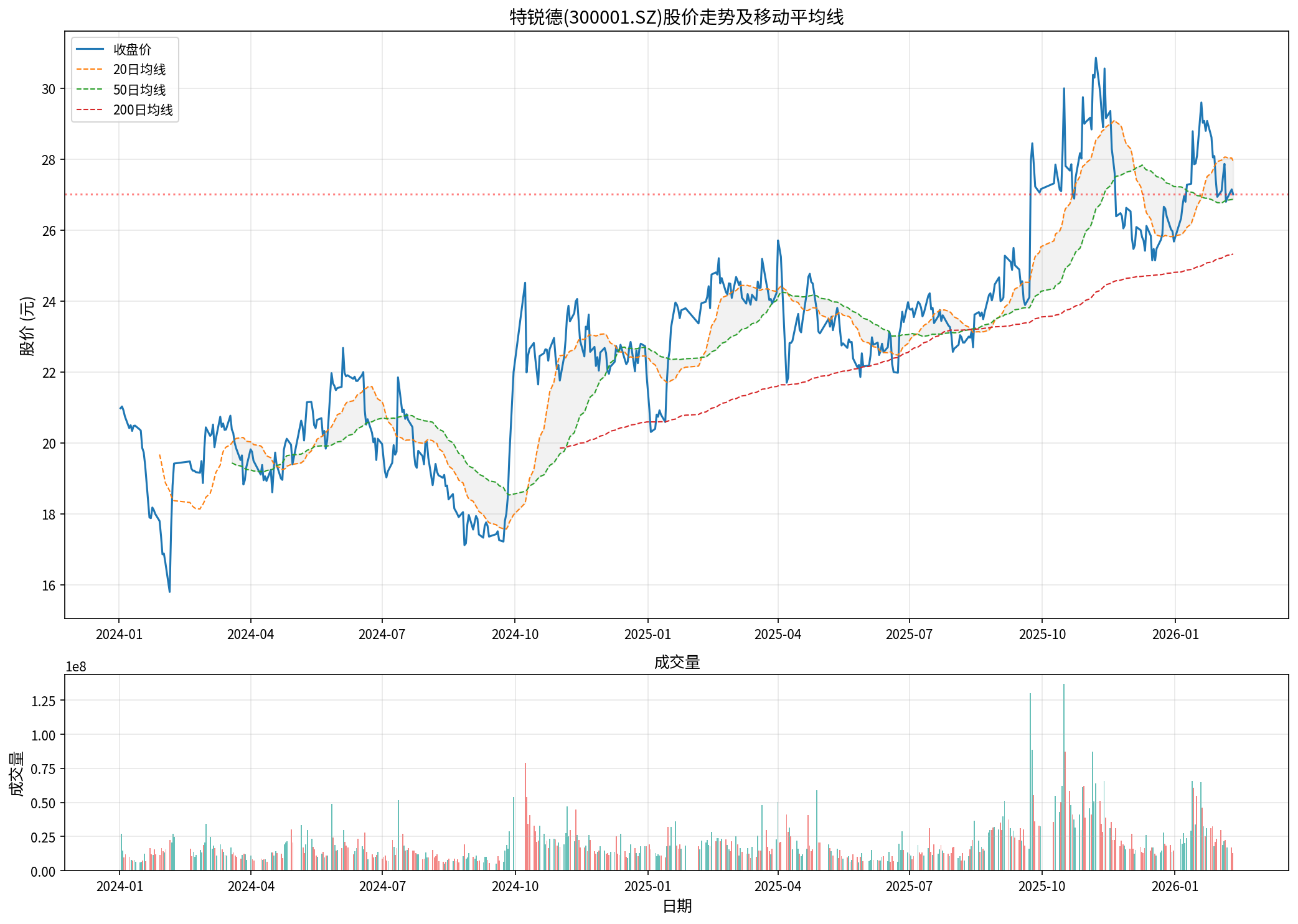Click the chart title 特锐德(300001.SZ)股价走势及移动平均线
This screenshot has height=924, width=1298.
[676, 17]
